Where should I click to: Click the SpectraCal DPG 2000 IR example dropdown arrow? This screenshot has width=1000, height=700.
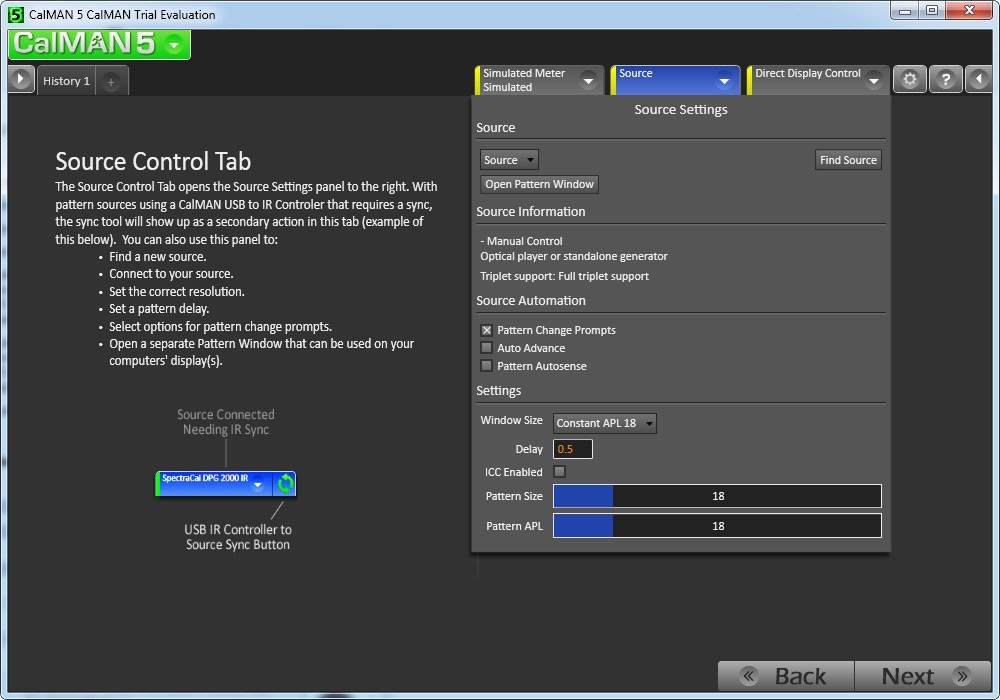258,486
